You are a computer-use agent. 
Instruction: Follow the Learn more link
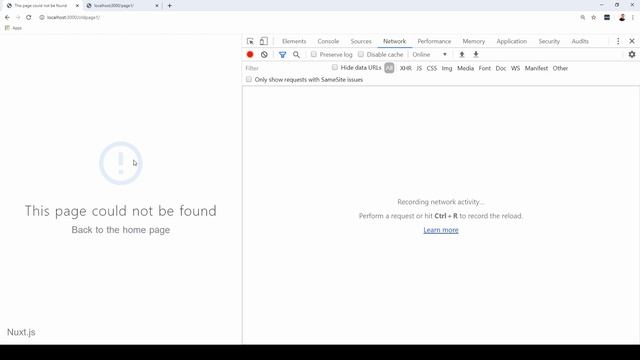441,230
